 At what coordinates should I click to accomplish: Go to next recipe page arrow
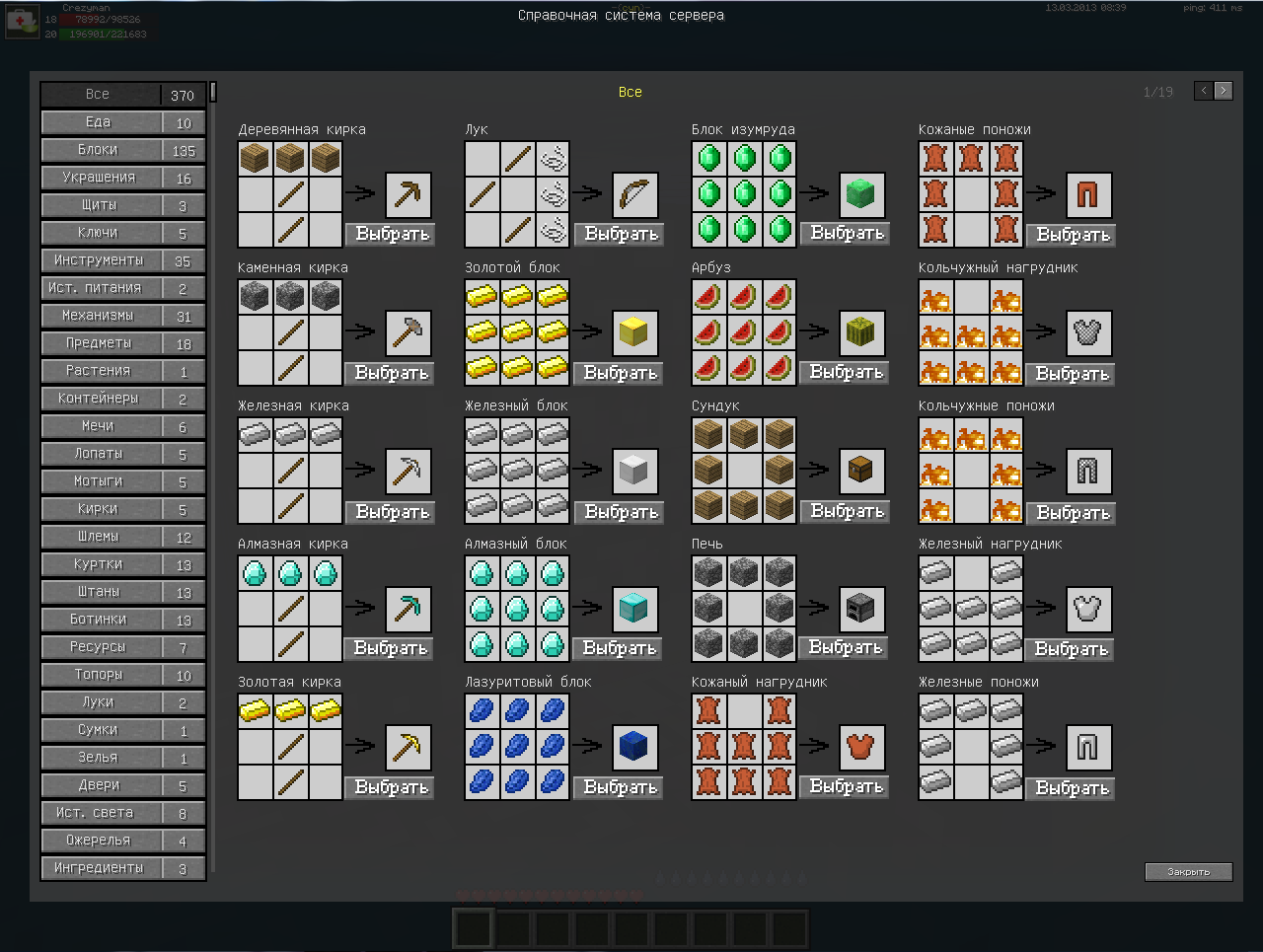[1224, 91]
